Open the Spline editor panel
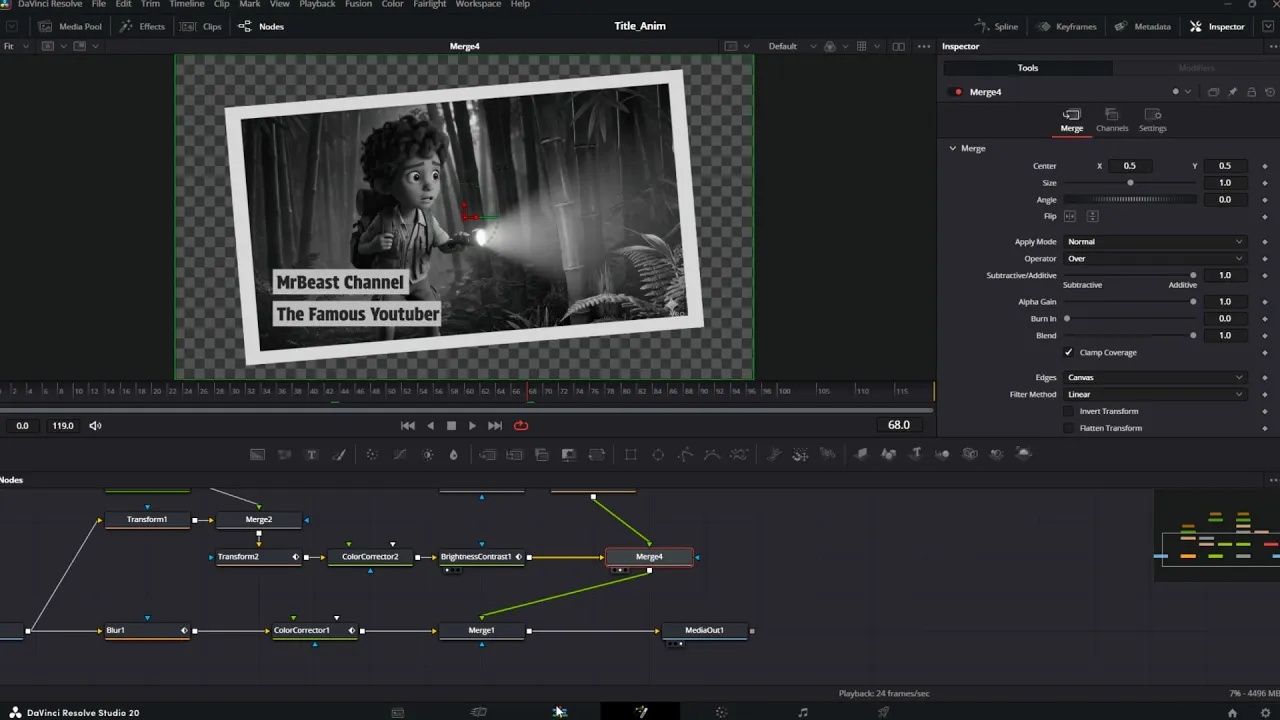This screenshot has width=1280, height=720. [x=996, y=26]
